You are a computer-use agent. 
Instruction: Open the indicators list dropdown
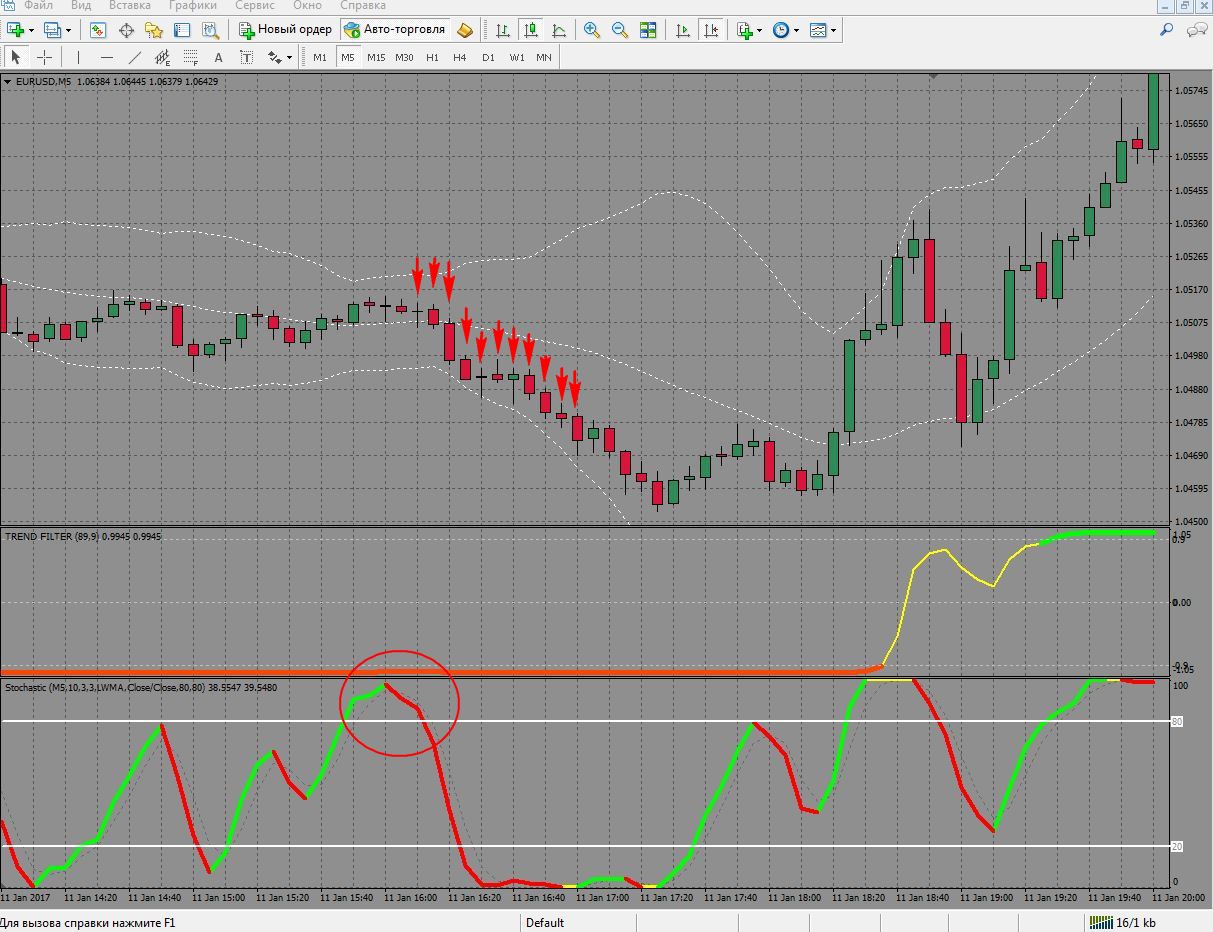(x=760, y=30)
